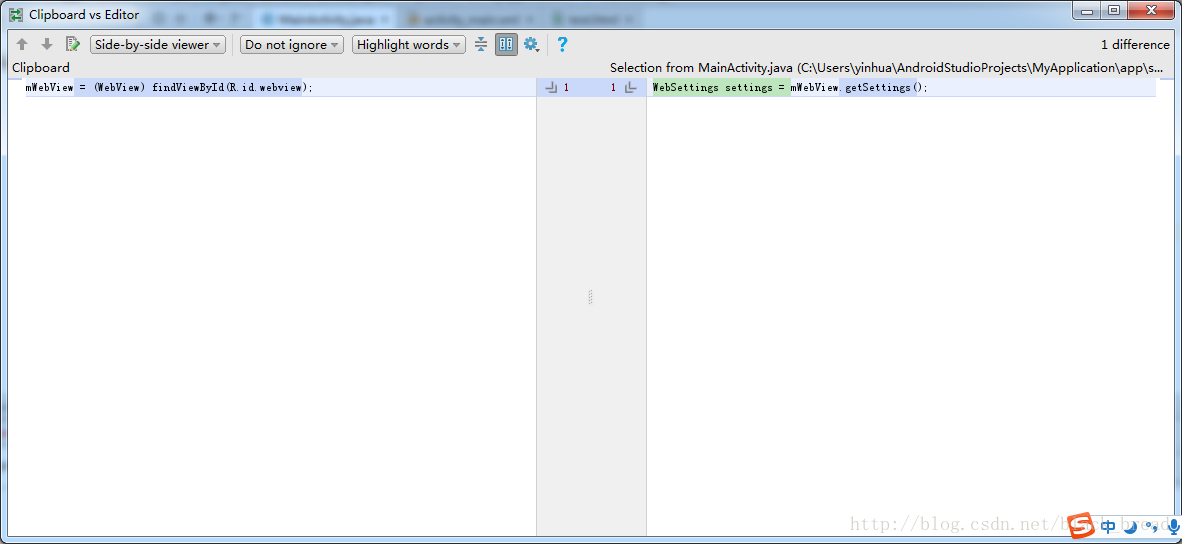Click the WebSettings settings code line
The width and height of the screenshot is (1182, 544).
coord(790,87)
